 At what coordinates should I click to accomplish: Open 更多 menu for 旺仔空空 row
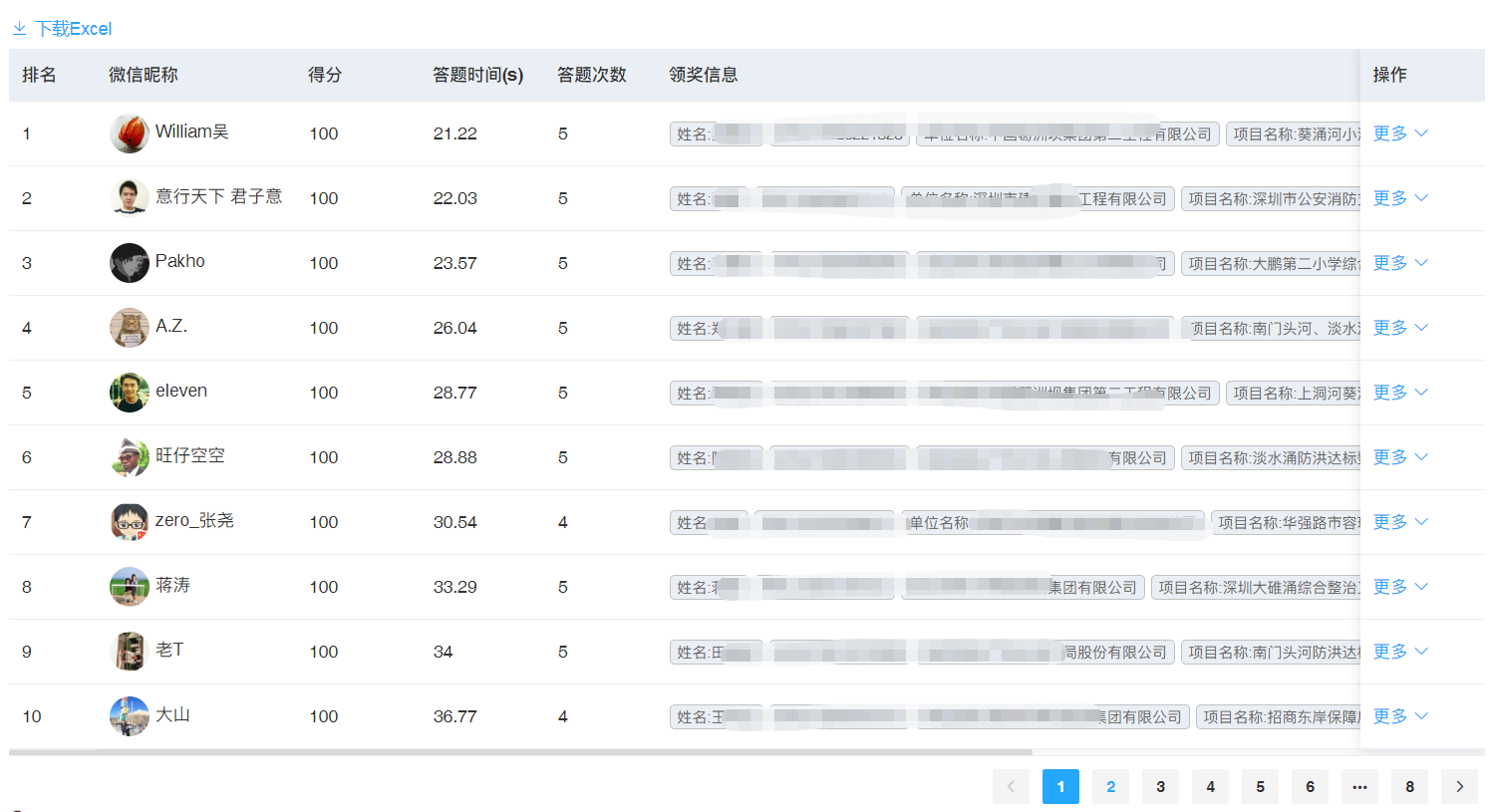1400,457
